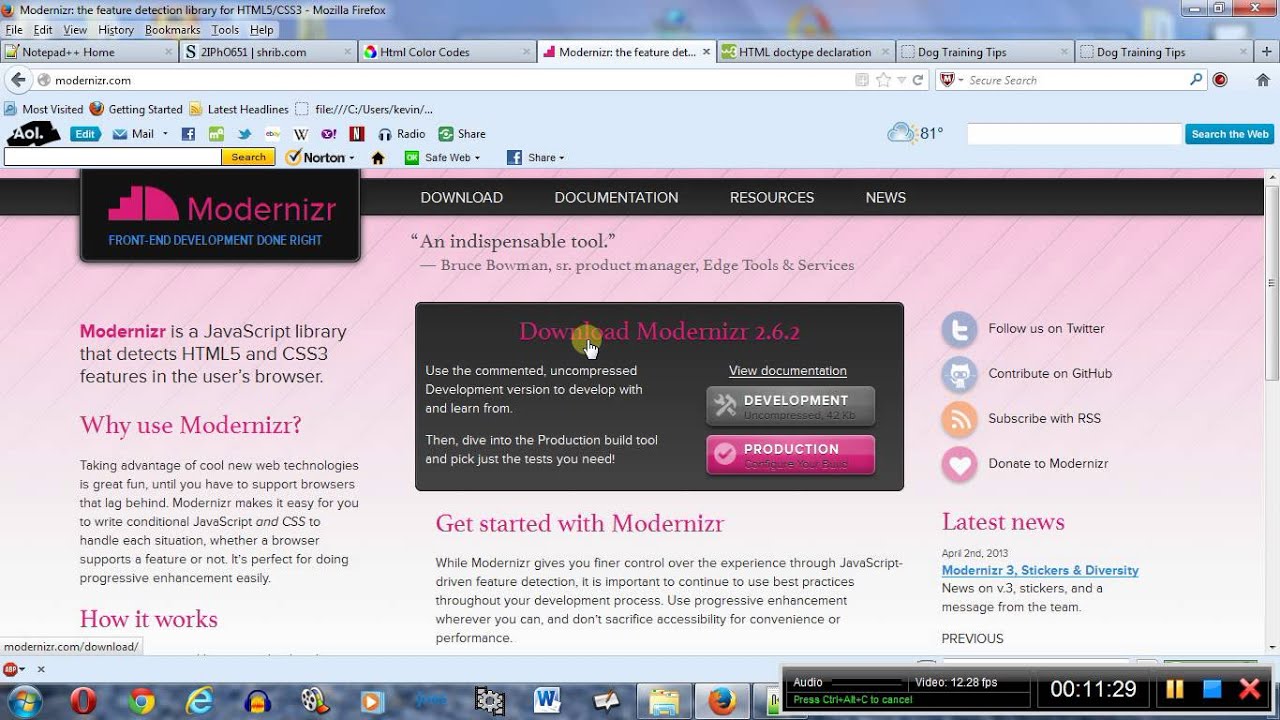1280x720 pixels.
Task: Click the Aol. logo in toolbar
Action: [x=34, y=133]
